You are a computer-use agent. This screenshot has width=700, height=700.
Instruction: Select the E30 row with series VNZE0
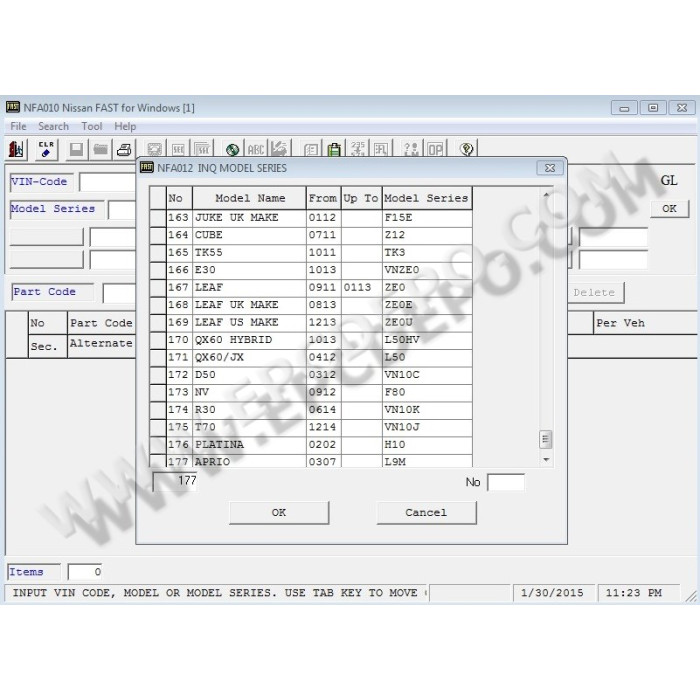pyautogui.click(x=311, y=270)
